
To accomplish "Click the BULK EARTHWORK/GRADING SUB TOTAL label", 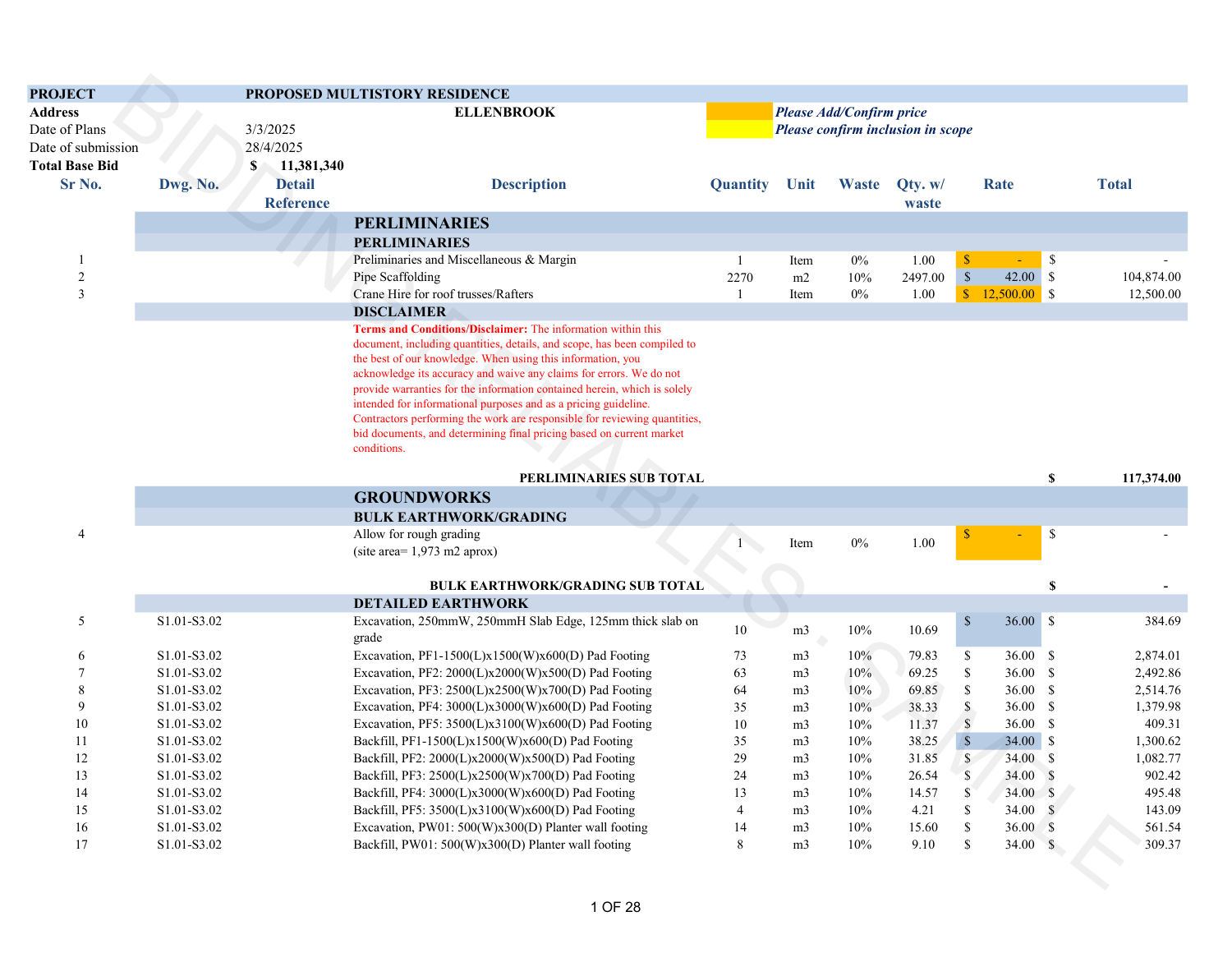I will coord(567,586).
